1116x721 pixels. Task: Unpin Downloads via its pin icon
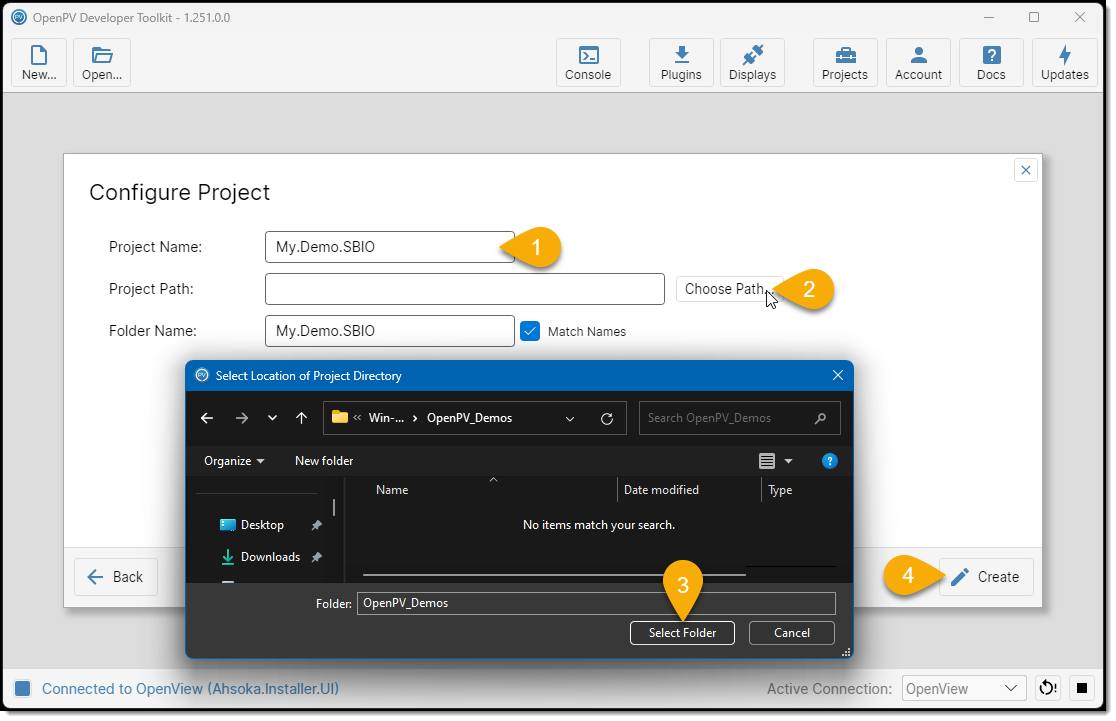pyautogui.click(x=316, y=557)
